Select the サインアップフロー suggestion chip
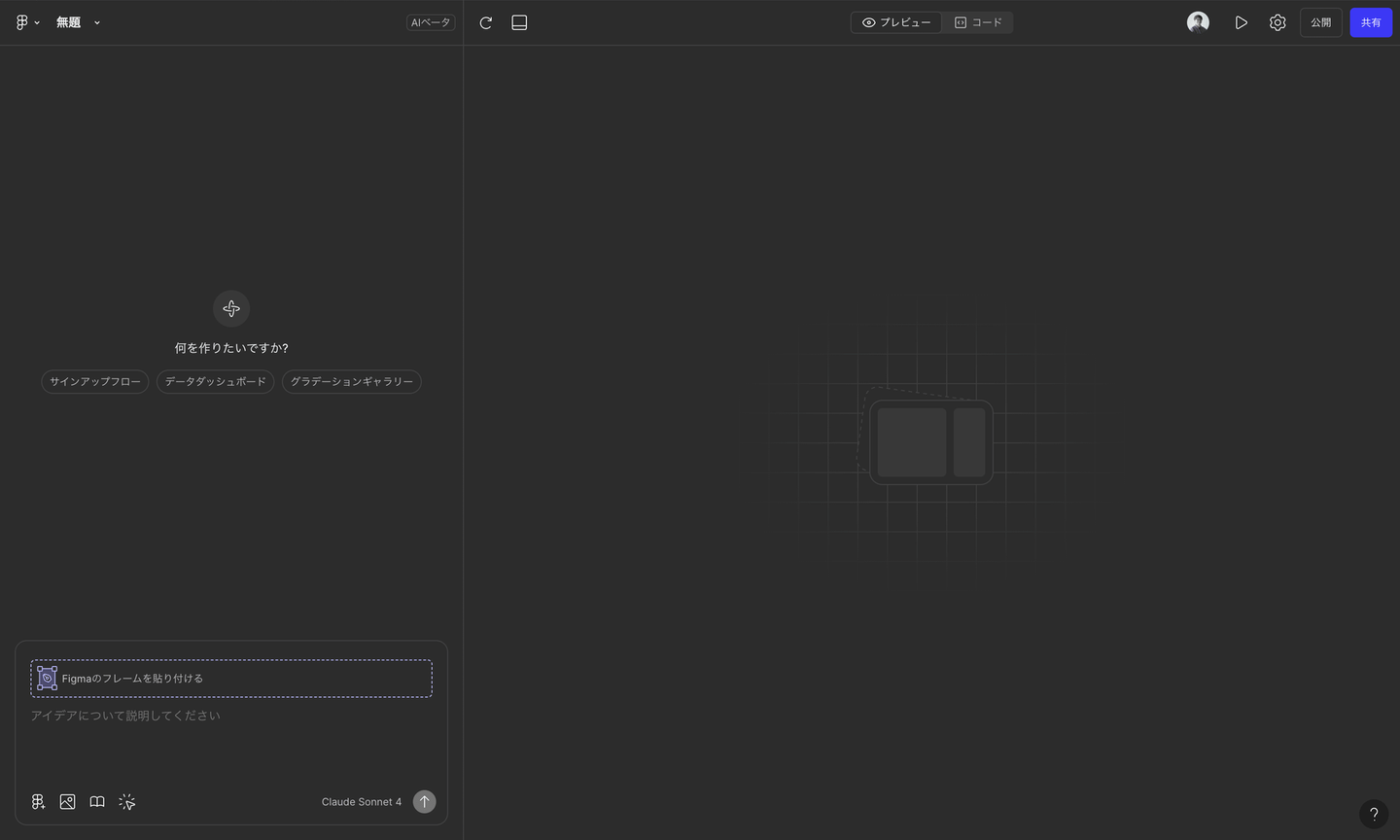Viewport: 1400px width, 840px height. coord(95,382)
